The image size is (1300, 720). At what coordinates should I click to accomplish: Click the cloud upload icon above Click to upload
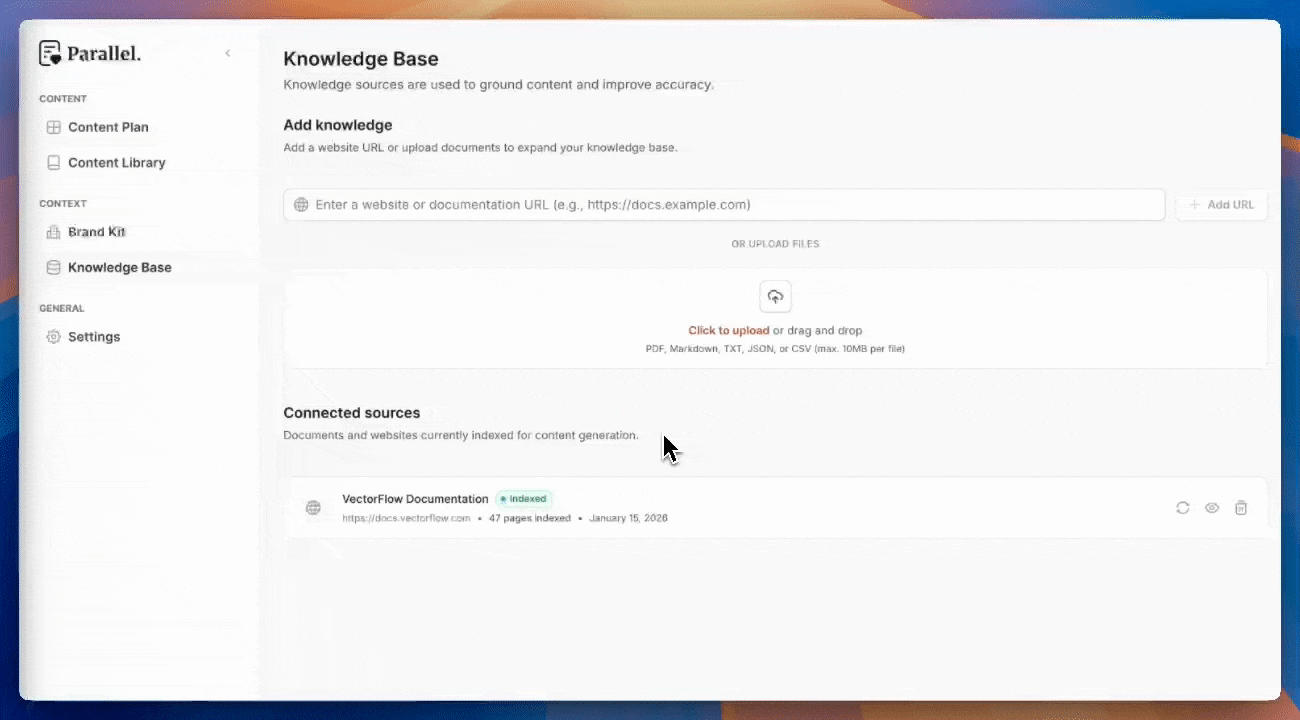[775, 296]
